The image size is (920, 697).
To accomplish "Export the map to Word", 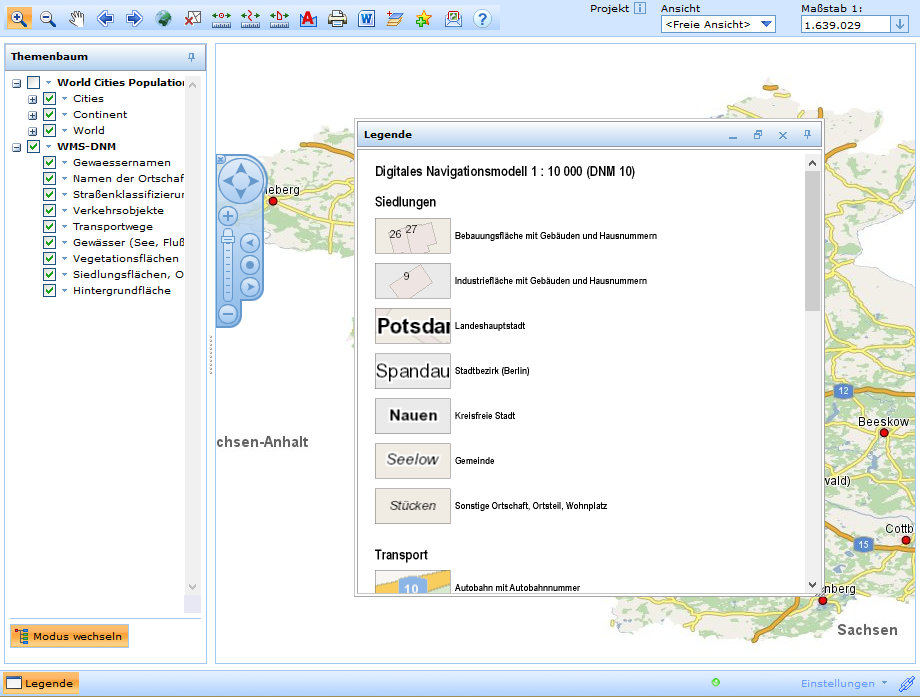I will coord(366,18).
